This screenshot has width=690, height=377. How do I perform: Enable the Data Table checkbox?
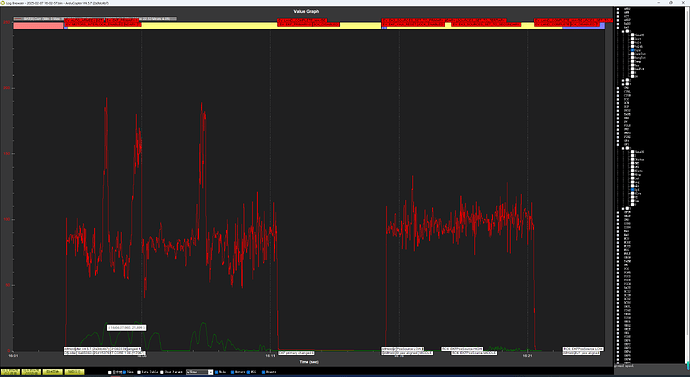click(139, 372)
